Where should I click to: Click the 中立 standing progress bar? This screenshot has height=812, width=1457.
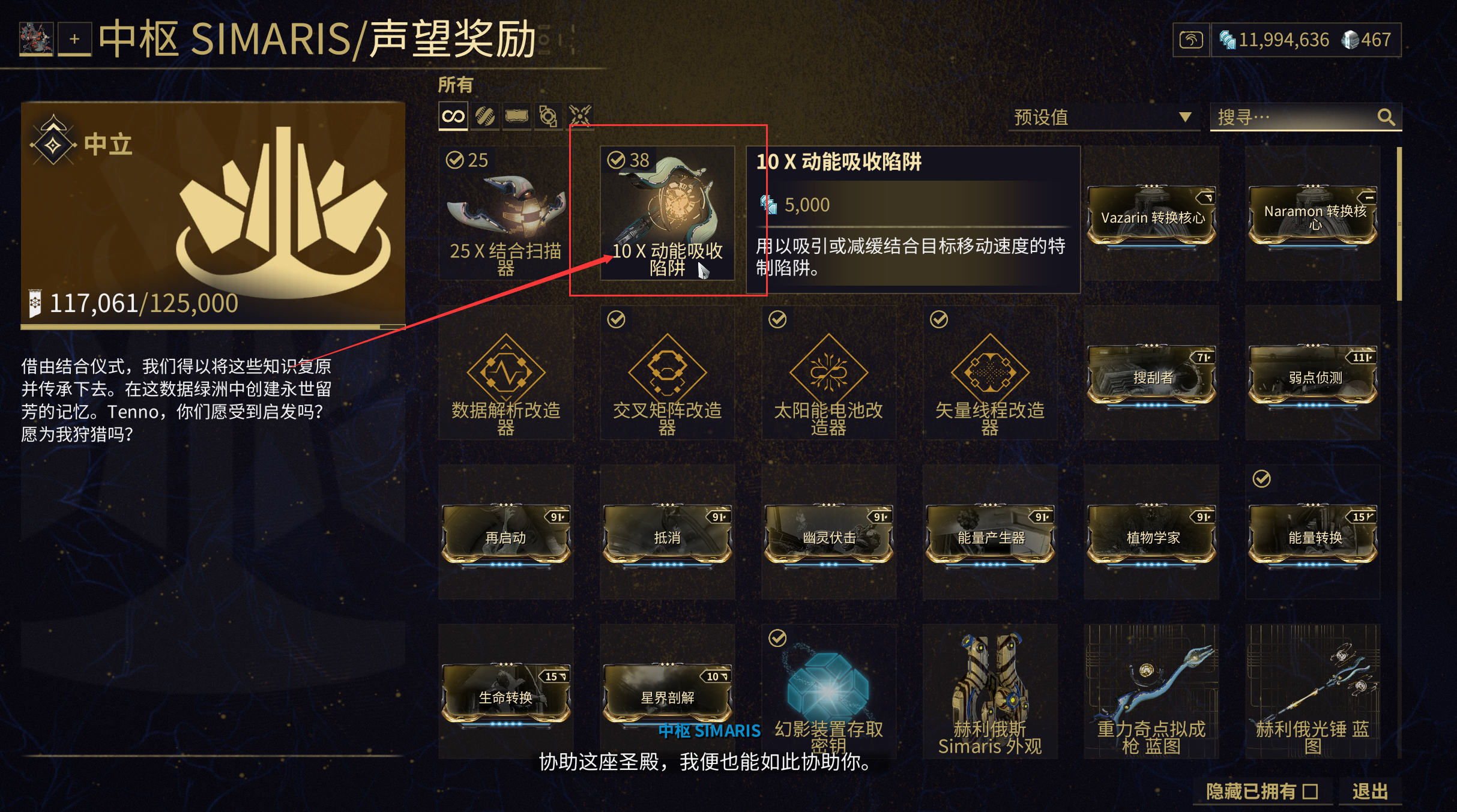pyautogui.click(x=213, y=327)
